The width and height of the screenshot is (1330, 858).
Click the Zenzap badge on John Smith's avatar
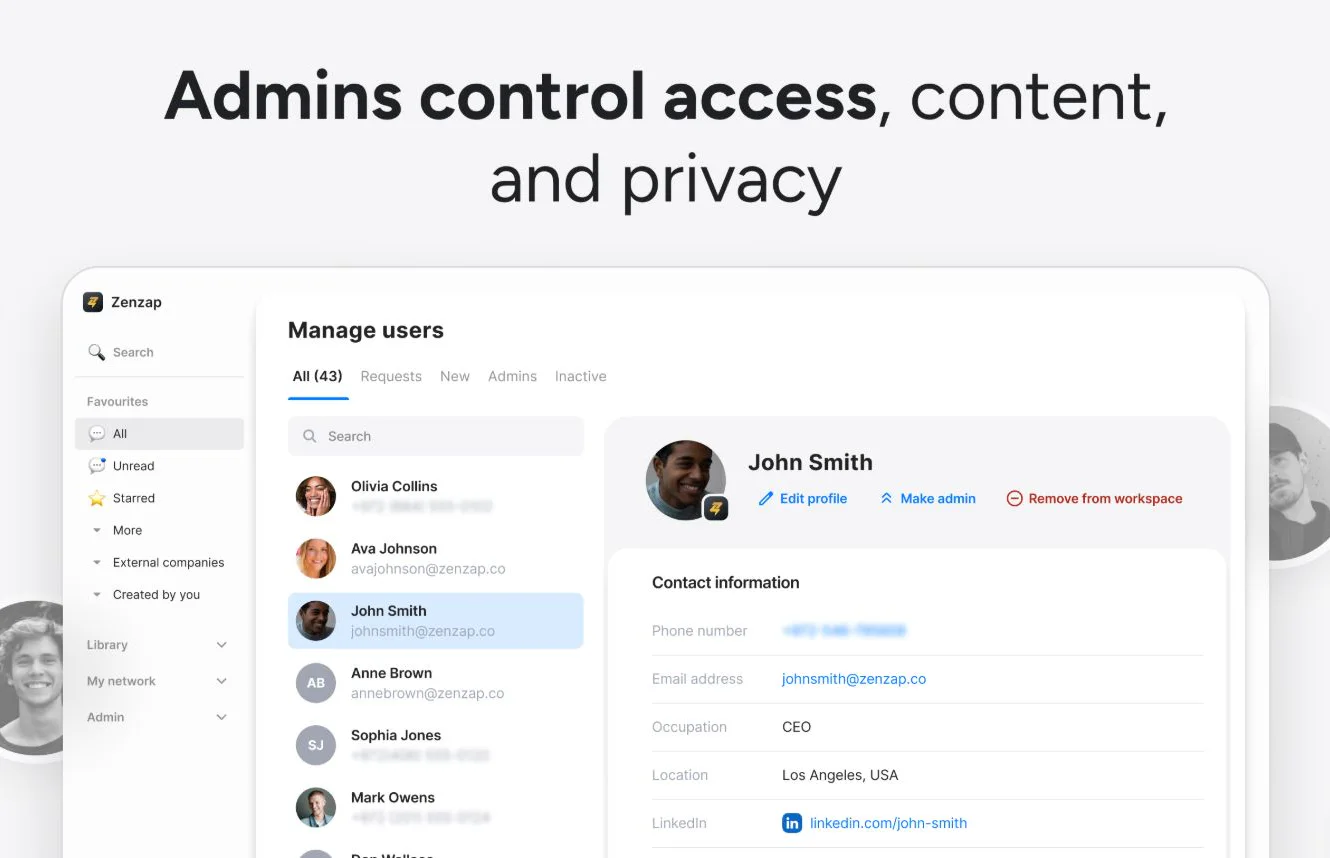coord(715,508)
